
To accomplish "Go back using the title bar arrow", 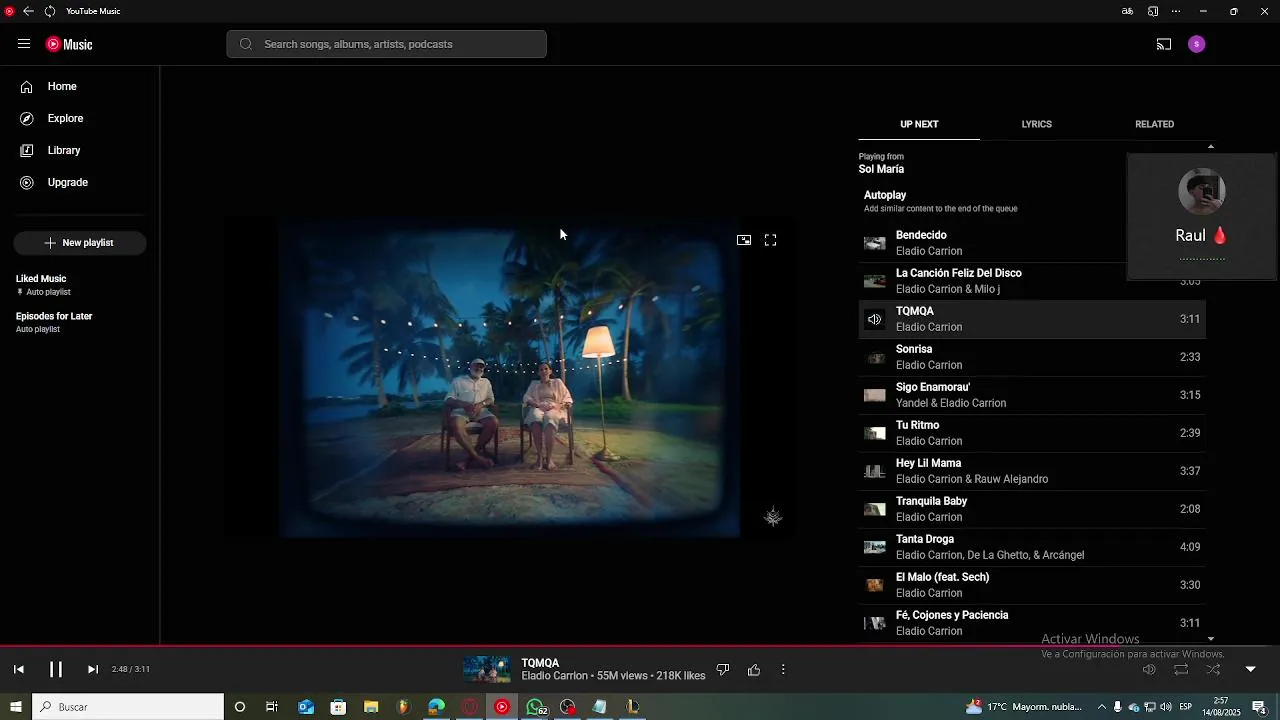I will 28,11.
